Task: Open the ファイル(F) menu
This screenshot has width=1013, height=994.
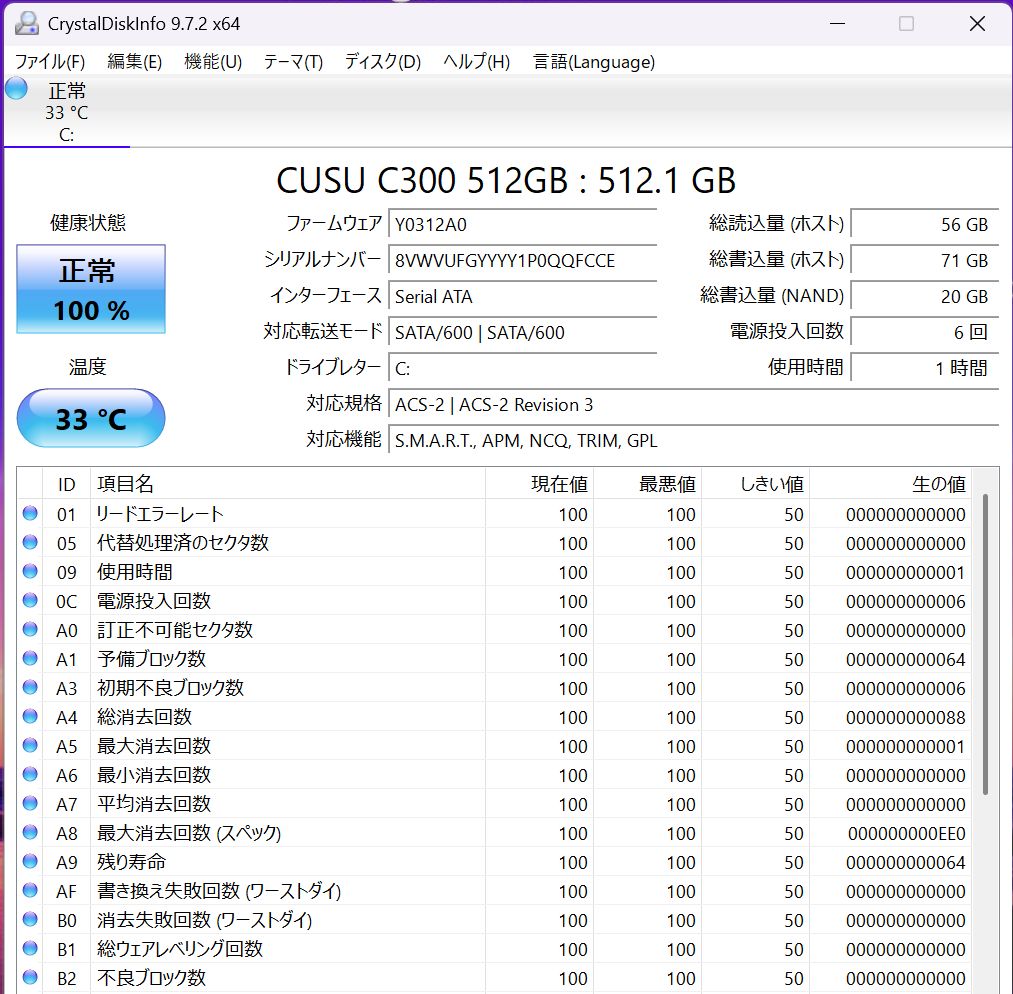Action: (x=50, y=61)
